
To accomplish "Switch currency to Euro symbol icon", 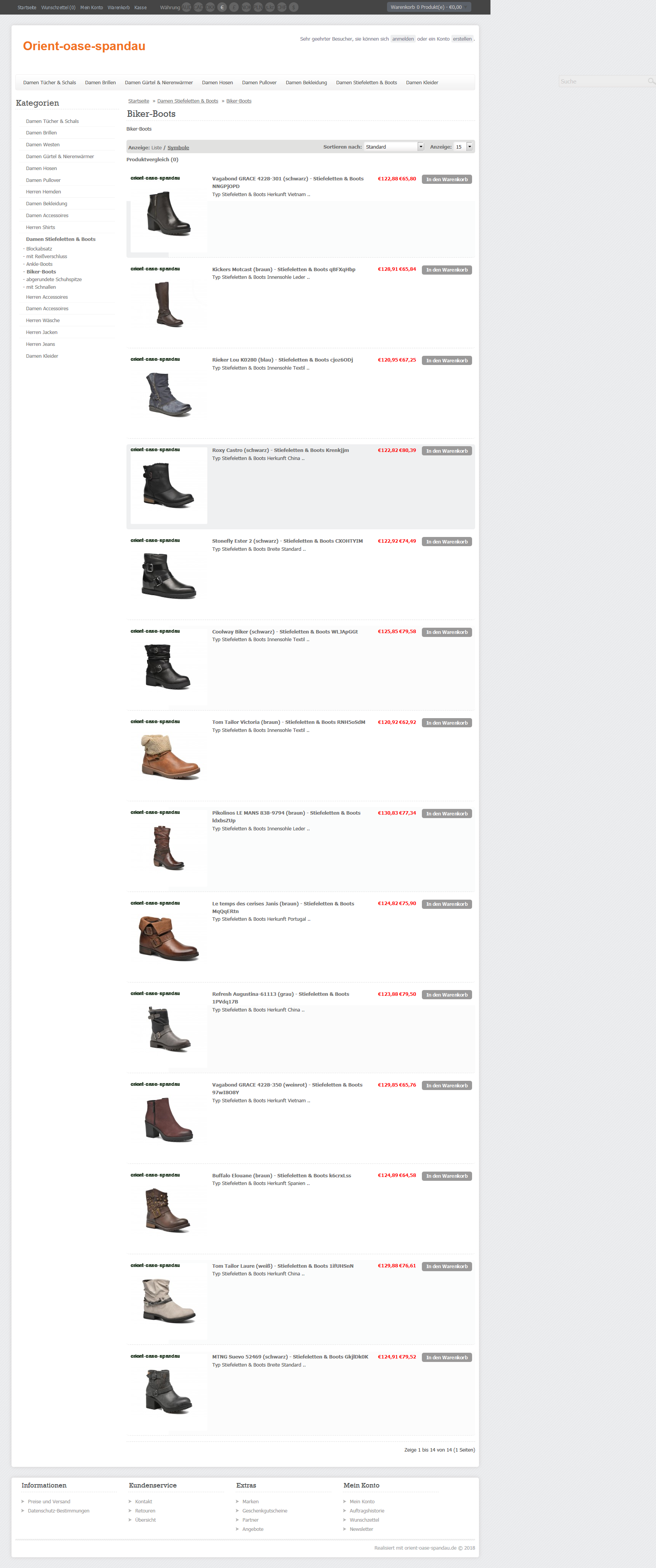I will (222, 7).
